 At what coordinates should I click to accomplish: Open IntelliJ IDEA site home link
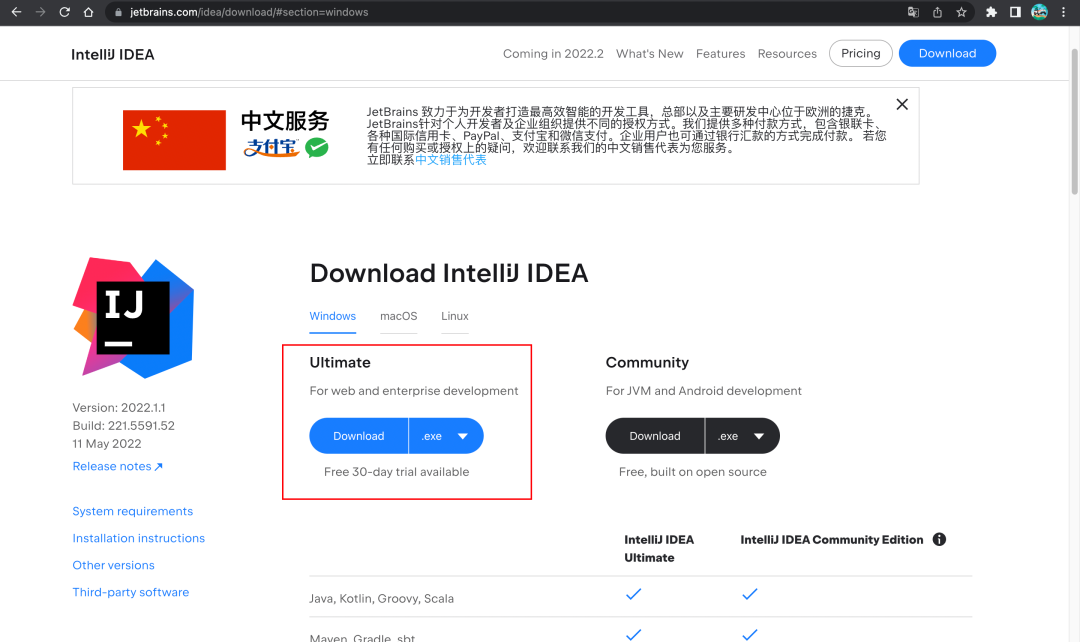(x=113, y=54)
